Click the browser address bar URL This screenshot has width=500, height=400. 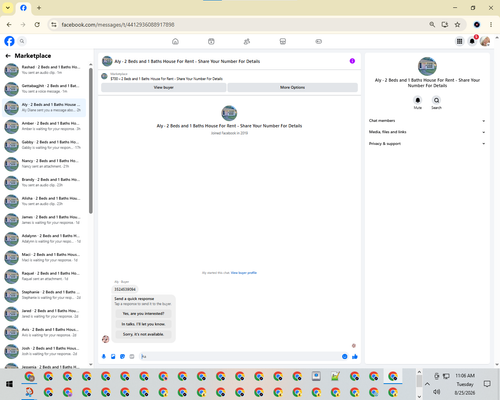tap(118, 25)
